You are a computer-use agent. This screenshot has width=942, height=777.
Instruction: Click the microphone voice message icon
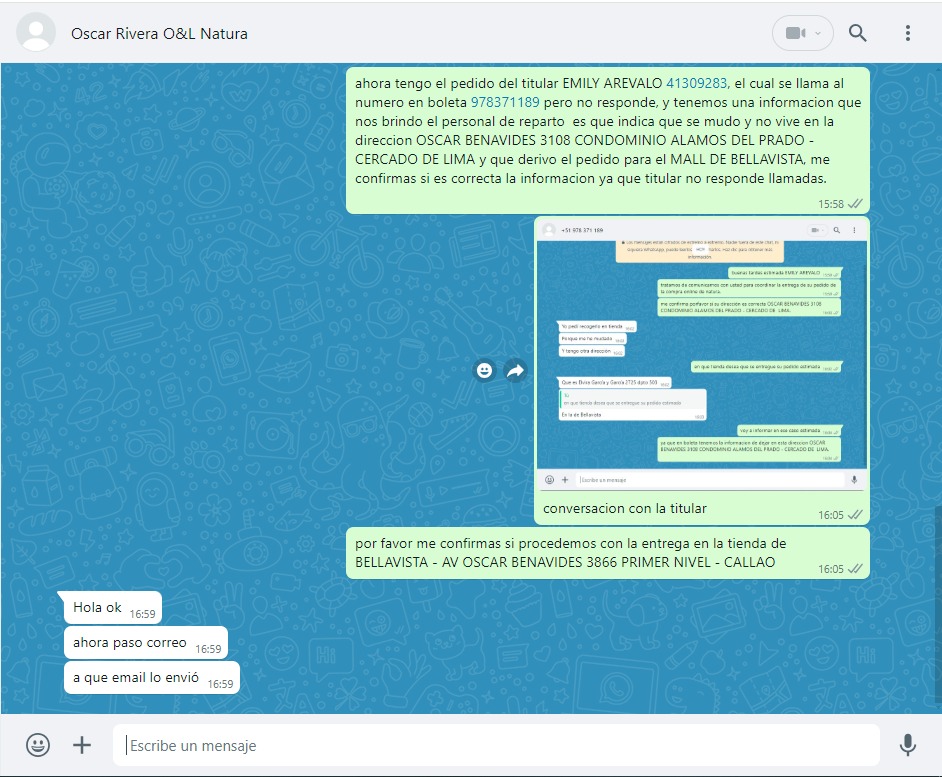point(907,745)
